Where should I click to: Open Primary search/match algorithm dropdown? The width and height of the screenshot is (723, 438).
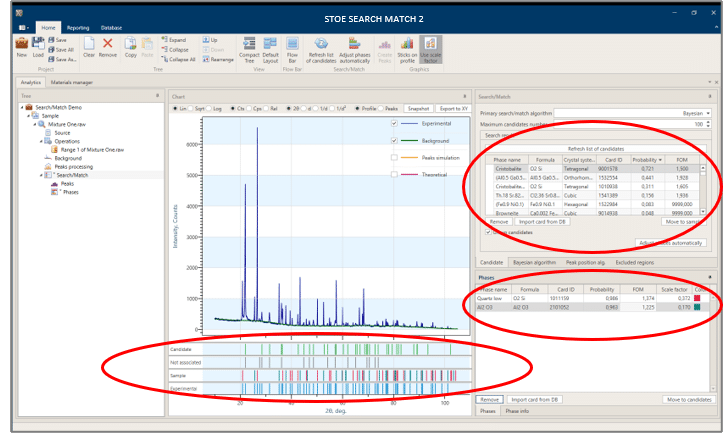[x=708, y=113]
